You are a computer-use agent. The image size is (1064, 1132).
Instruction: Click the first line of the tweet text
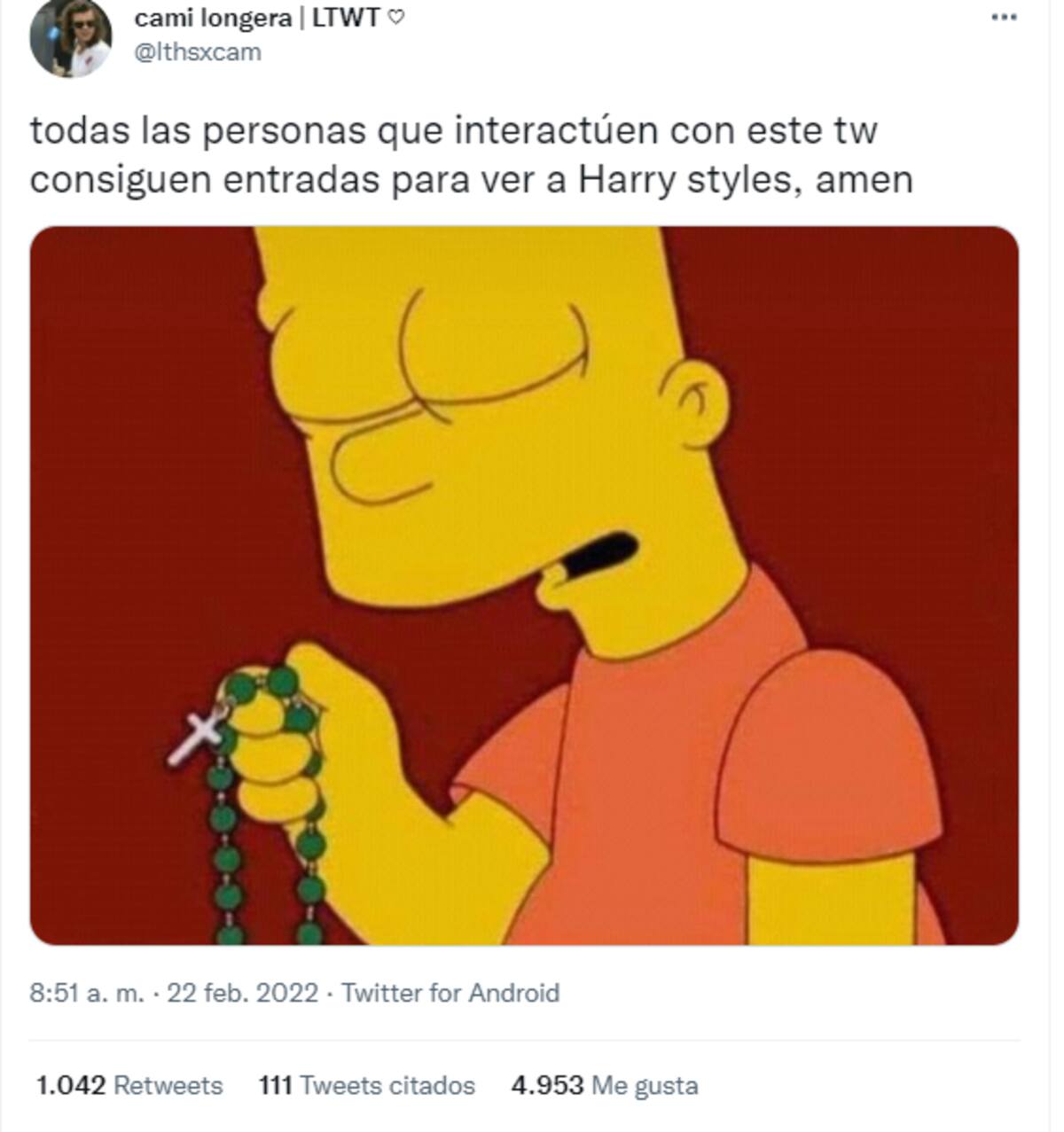(x=454, y=131)
